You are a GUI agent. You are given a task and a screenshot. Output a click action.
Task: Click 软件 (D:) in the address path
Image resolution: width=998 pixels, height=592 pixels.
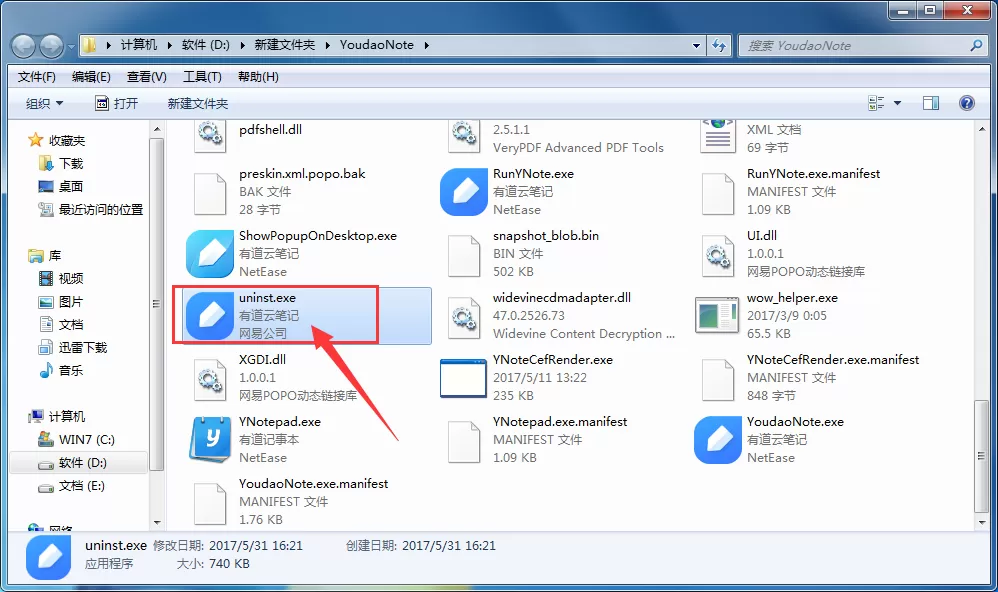206,45
